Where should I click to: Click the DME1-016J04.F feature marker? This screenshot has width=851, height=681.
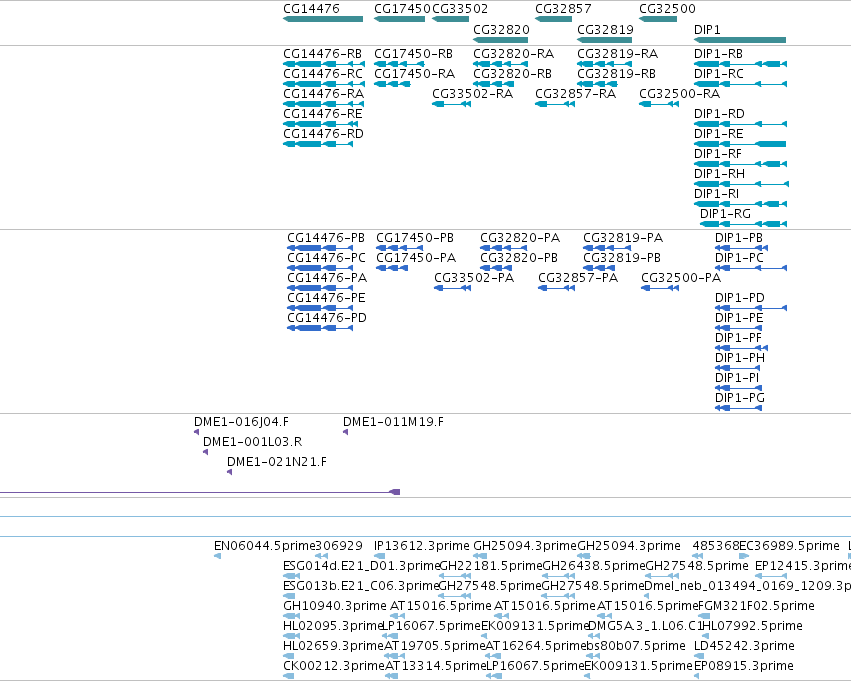[196, 432]
